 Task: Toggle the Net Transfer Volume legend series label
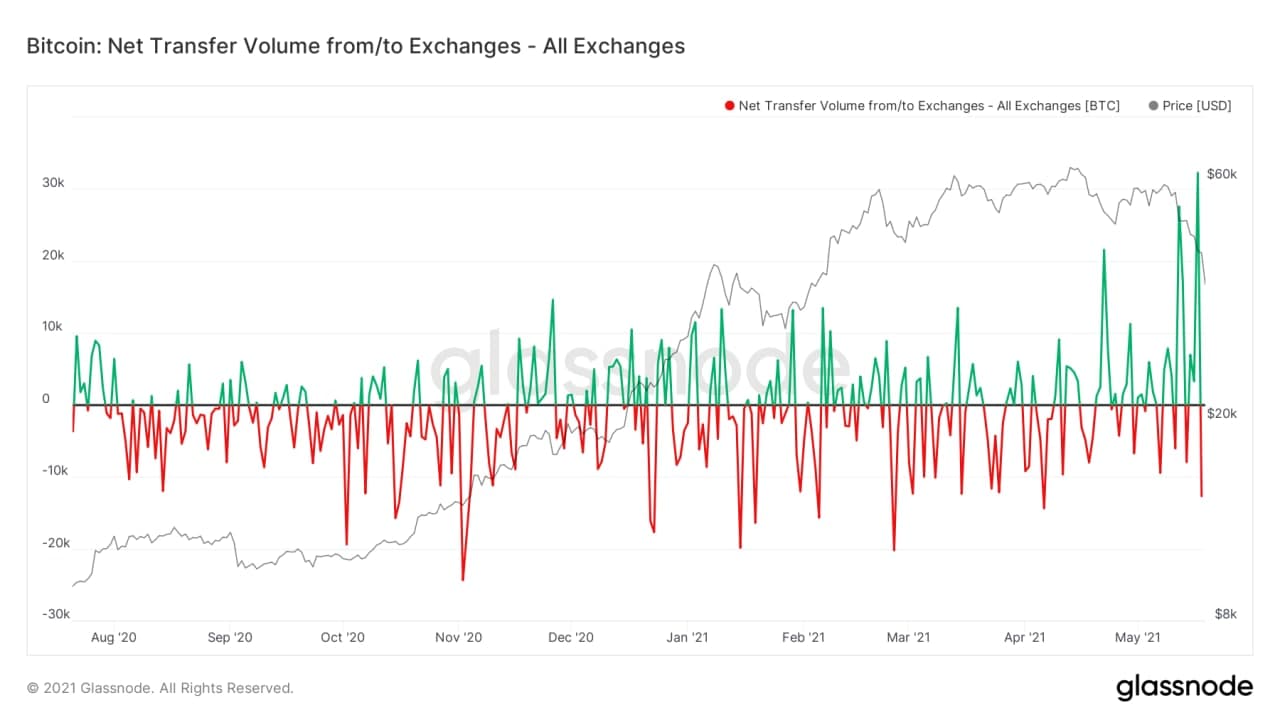point(928,106)
